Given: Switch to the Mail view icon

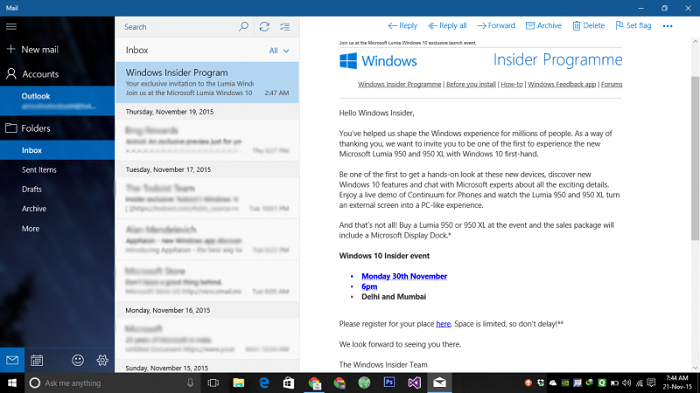Looking at the screenshot, I should coord(12,360).
